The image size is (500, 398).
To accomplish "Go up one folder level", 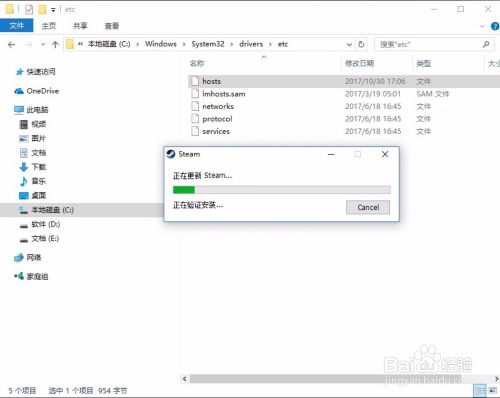I will [x=55, y=44].
